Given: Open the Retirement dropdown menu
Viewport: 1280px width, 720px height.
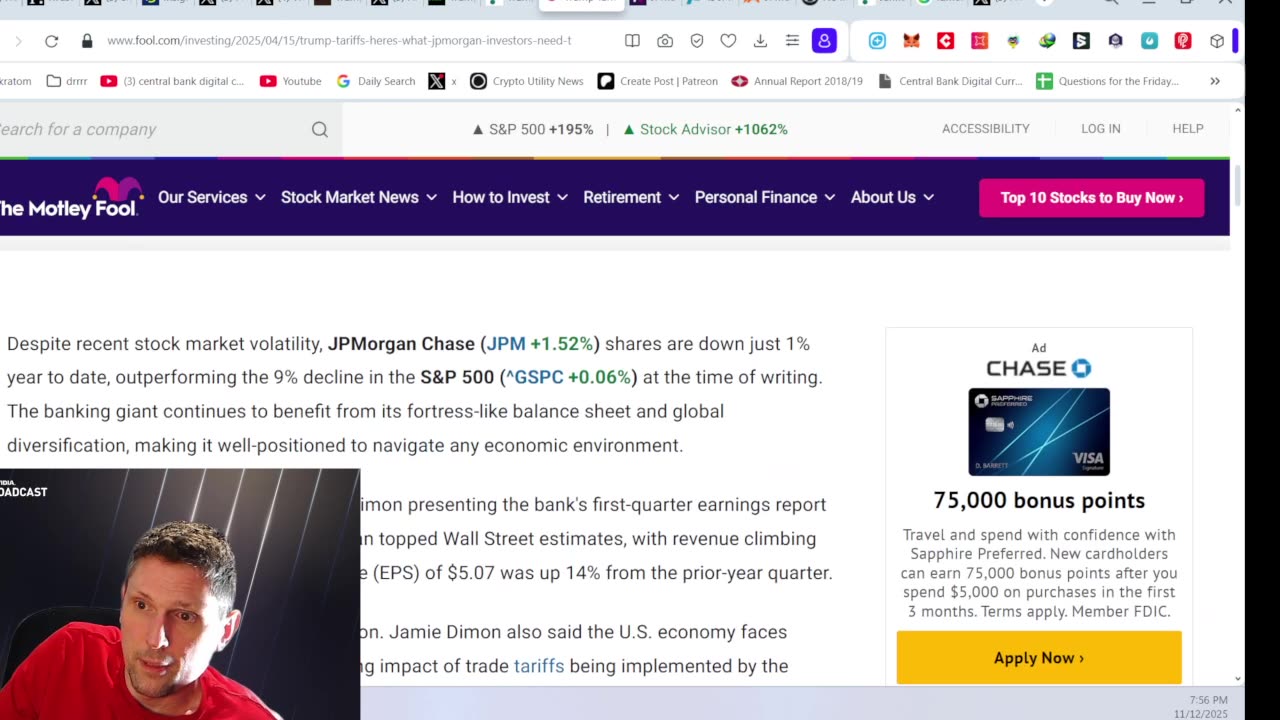Looking at the screenshot, I should tap(631, 197).
